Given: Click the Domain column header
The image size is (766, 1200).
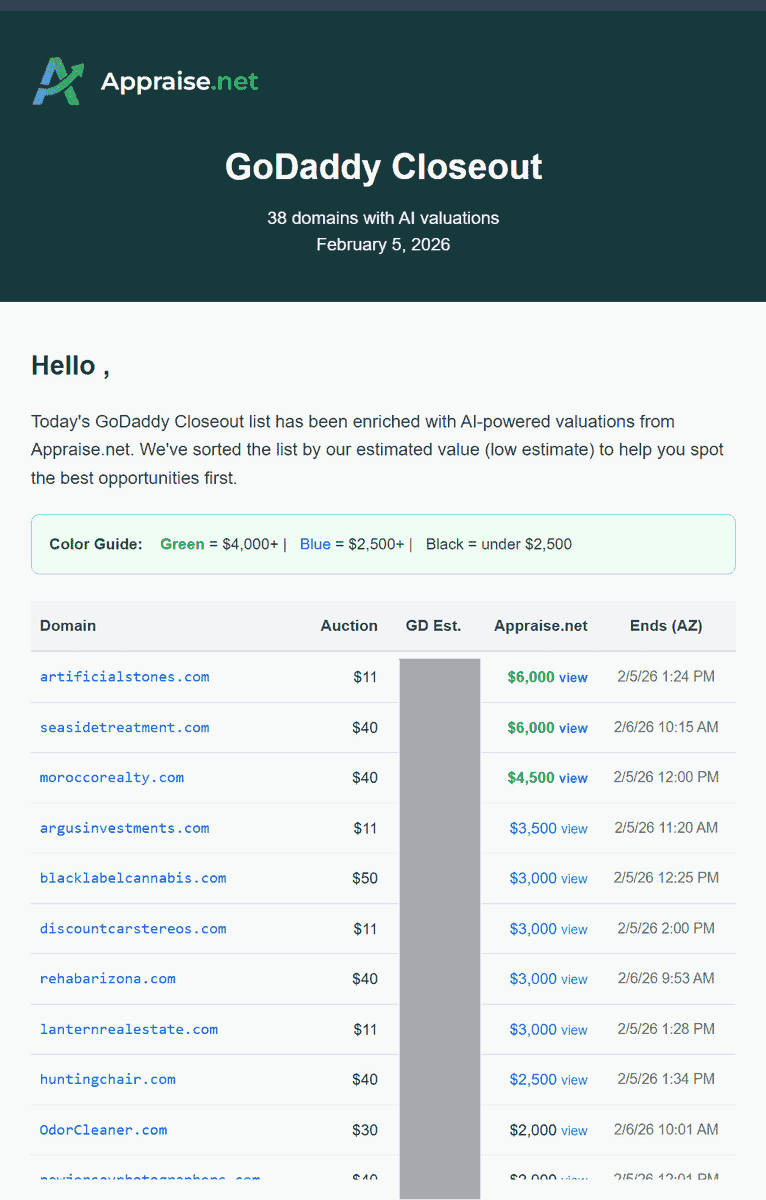Looking at the screenshot, I should 68,626.
